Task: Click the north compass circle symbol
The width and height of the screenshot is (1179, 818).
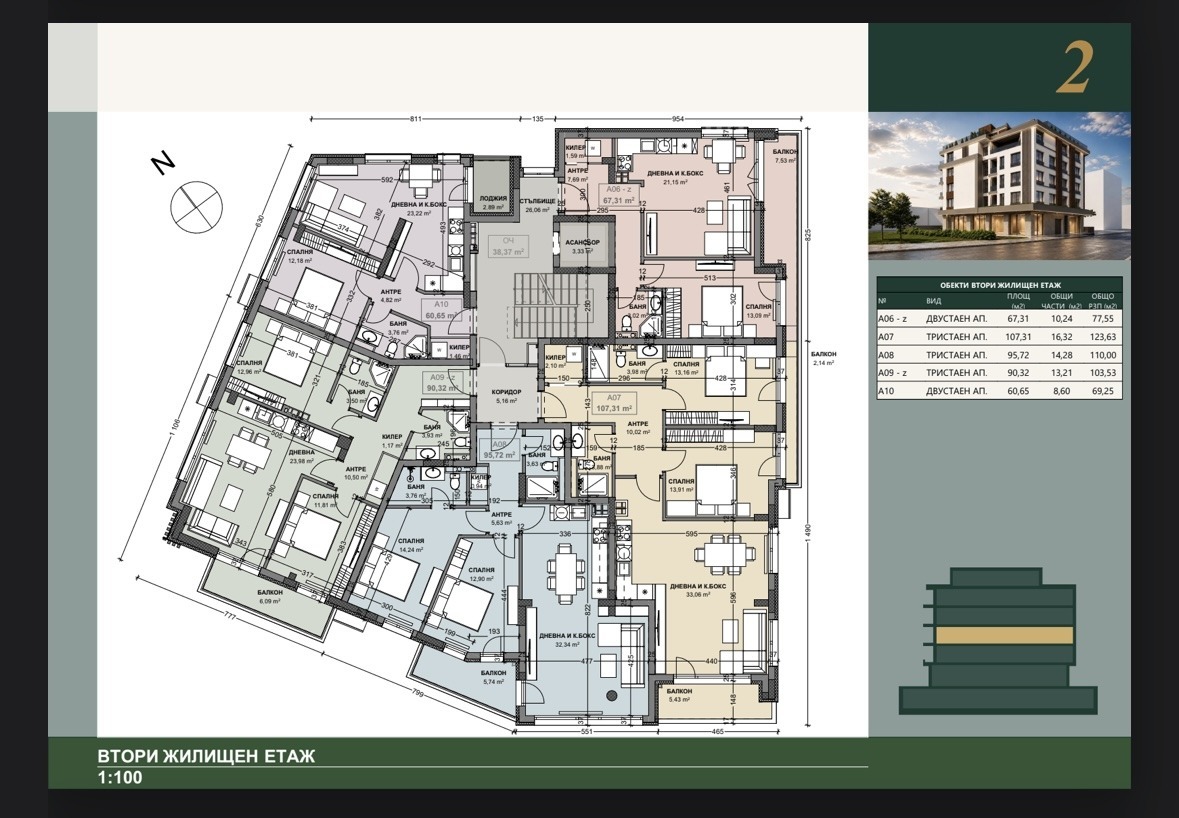Action: [x=196, y=207]
